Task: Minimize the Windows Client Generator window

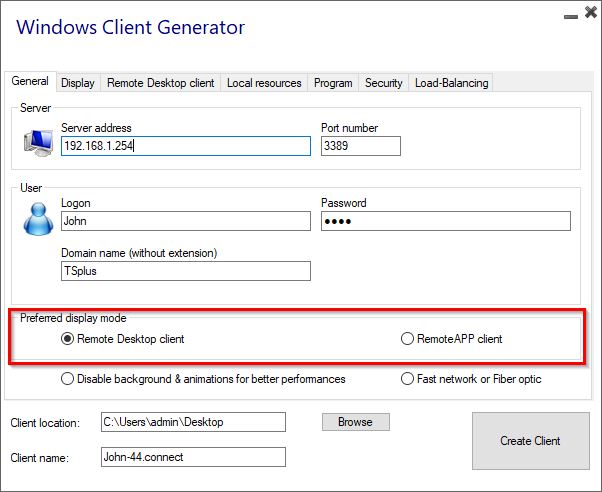Action: [569, 17]
